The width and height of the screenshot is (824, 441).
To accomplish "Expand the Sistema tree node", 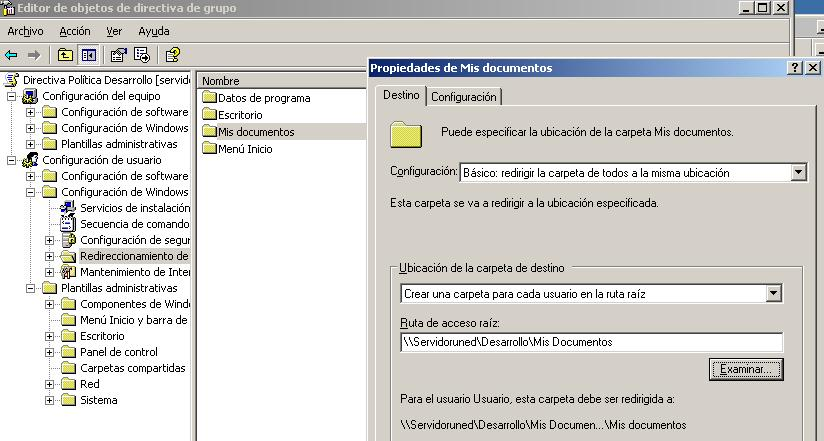I will (49, 400).
